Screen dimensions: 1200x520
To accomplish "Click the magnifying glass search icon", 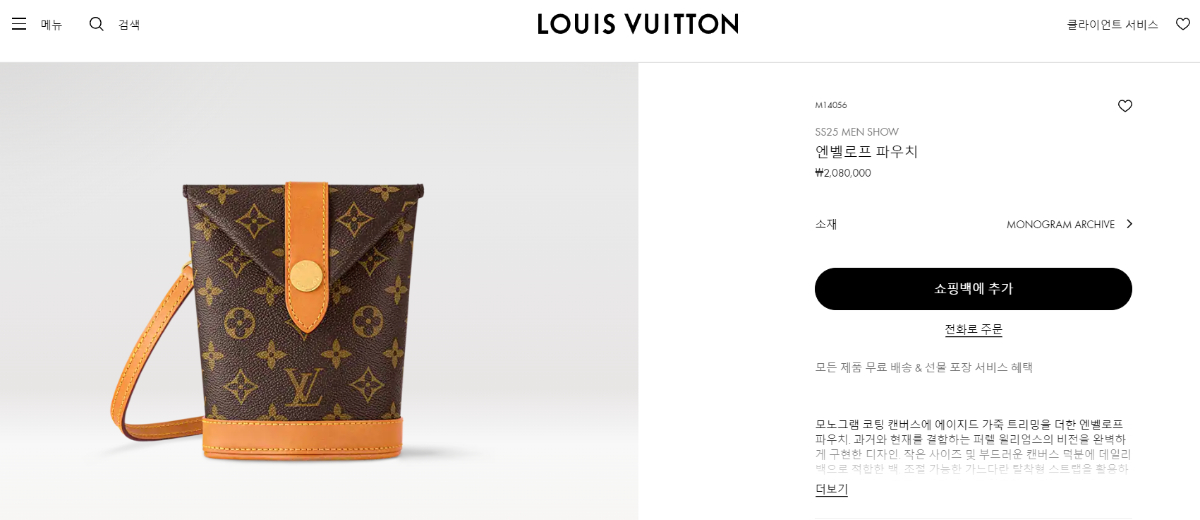I will 96,24.
